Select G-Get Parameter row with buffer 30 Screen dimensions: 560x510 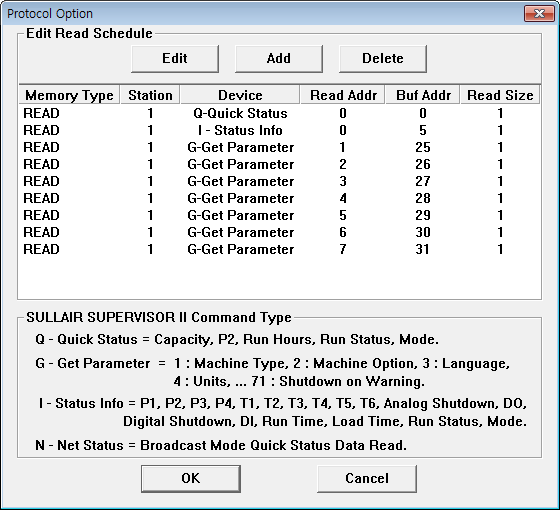click(279, 232)
